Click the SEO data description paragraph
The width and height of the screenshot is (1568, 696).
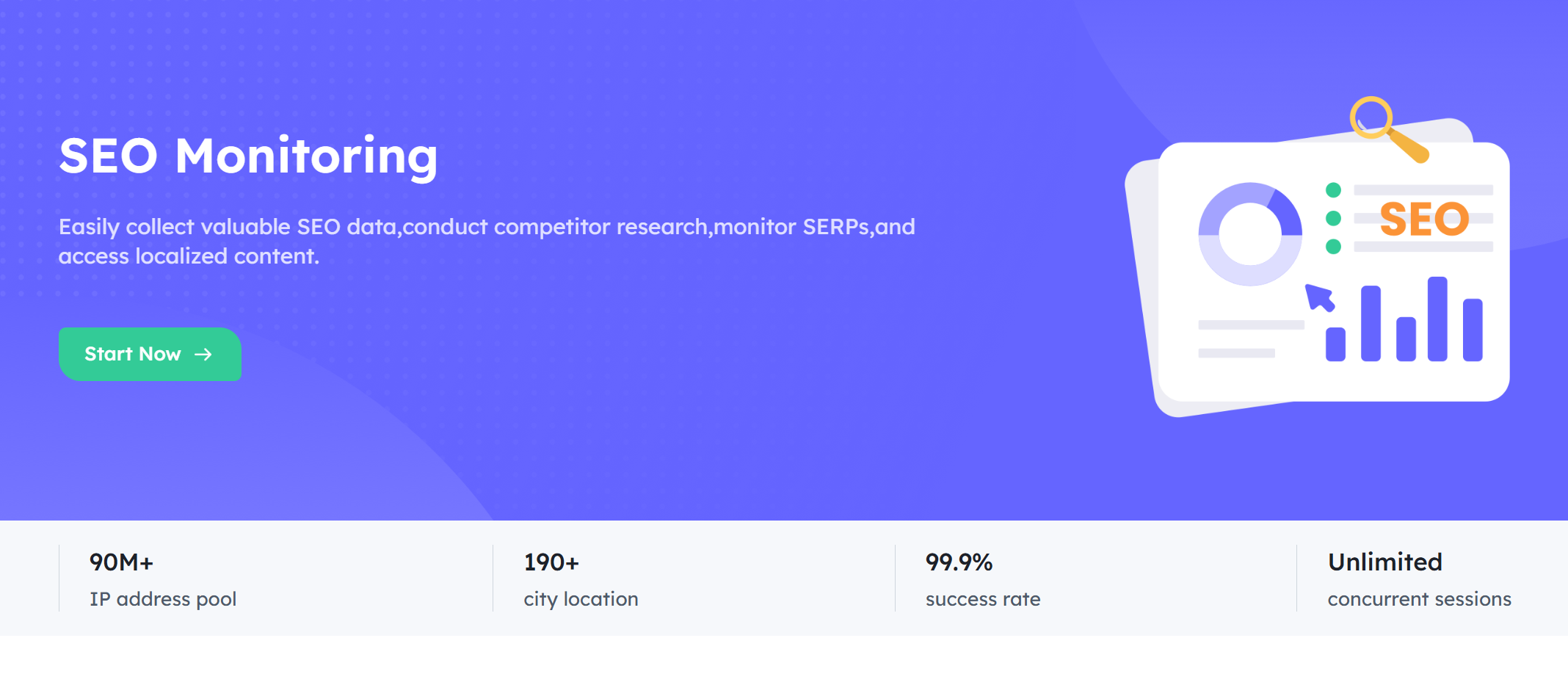coord(487,241)
